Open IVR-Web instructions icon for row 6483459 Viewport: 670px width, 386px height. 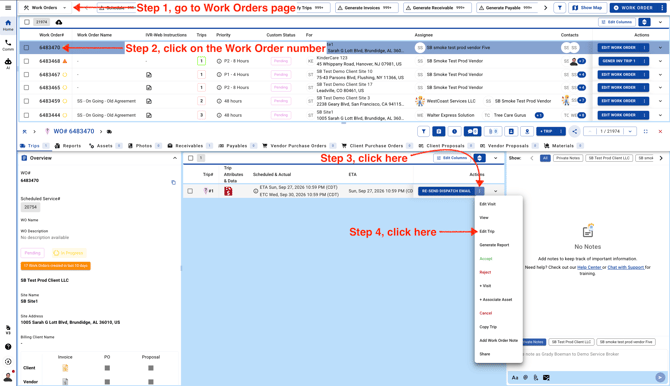click(x=149, y=101)
